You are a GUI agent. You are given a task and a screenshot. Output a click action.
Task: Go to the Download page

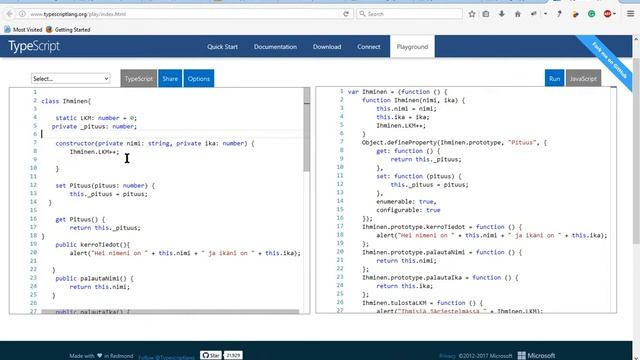click(x=327, y=47)
